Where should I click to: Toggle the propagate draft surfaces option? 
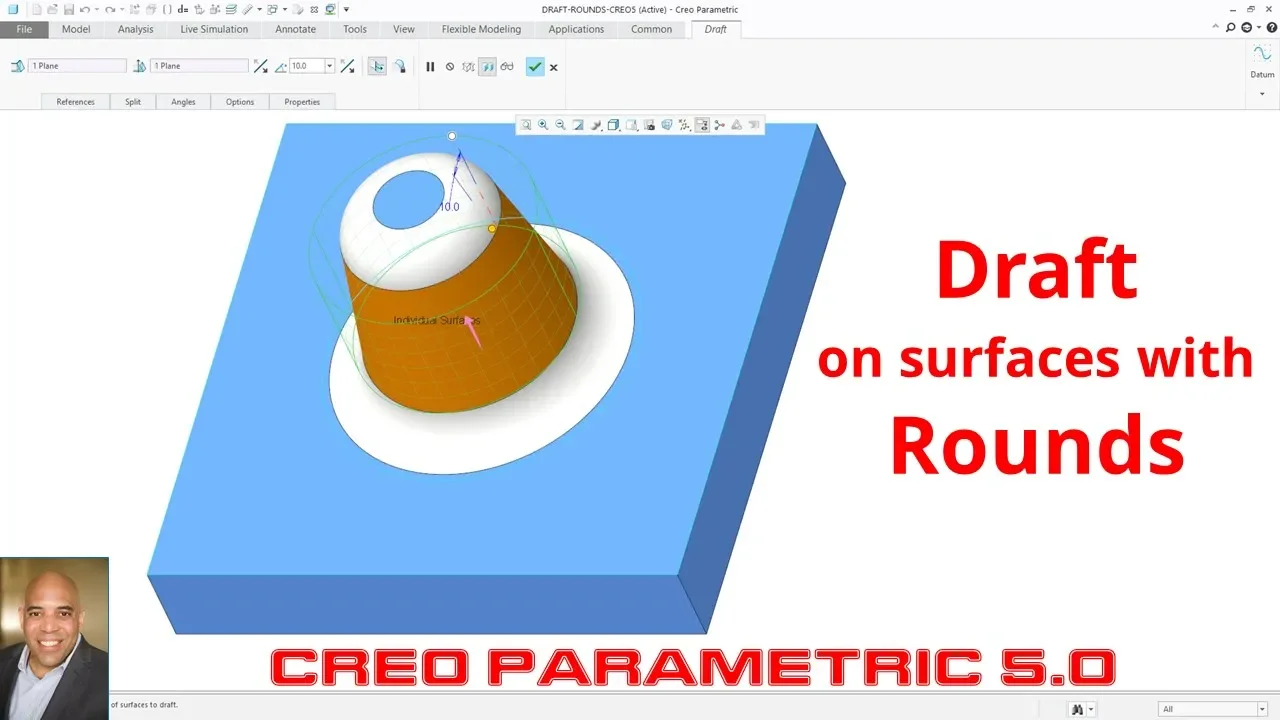(377, 66)
